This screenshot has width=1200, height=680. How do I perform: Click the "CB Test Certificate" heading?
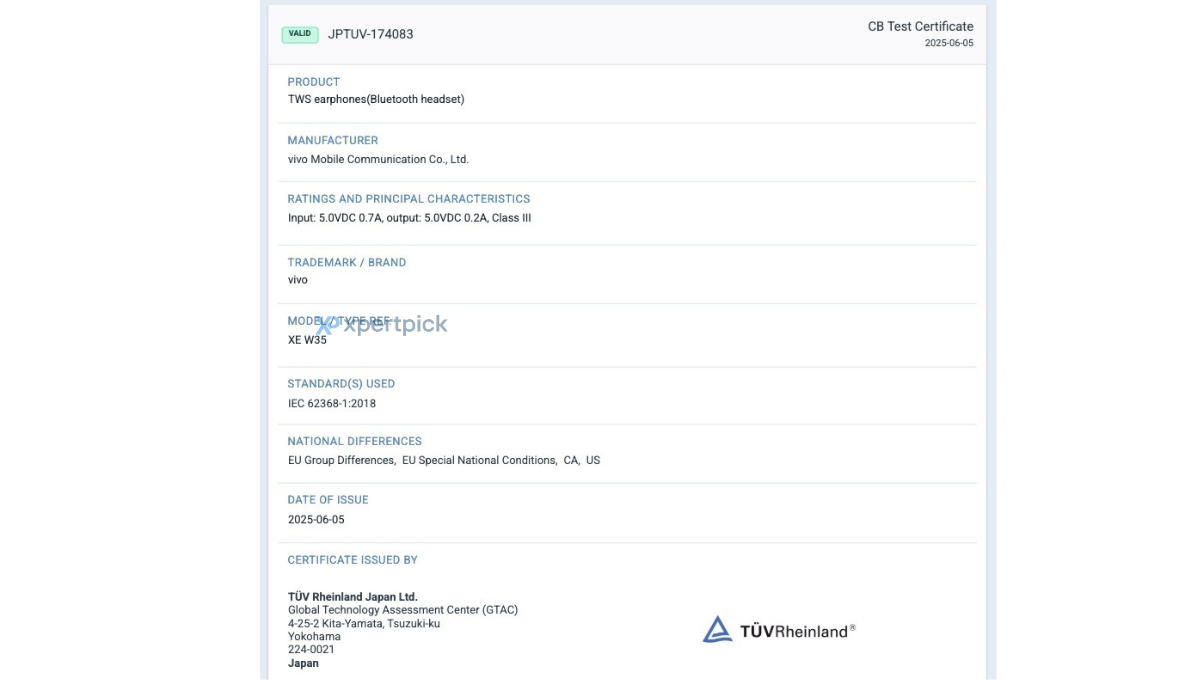point(920,27)
